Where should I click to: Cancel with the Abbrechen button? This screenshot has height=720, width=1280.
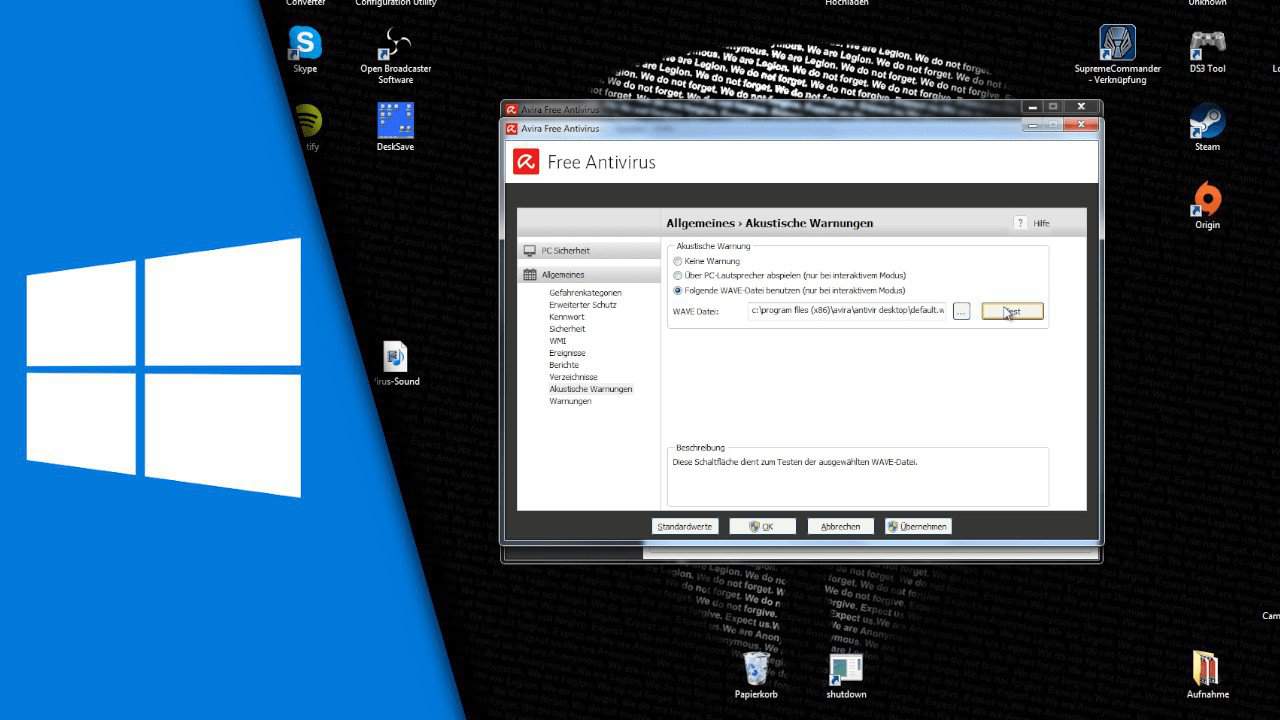[840, 526]
